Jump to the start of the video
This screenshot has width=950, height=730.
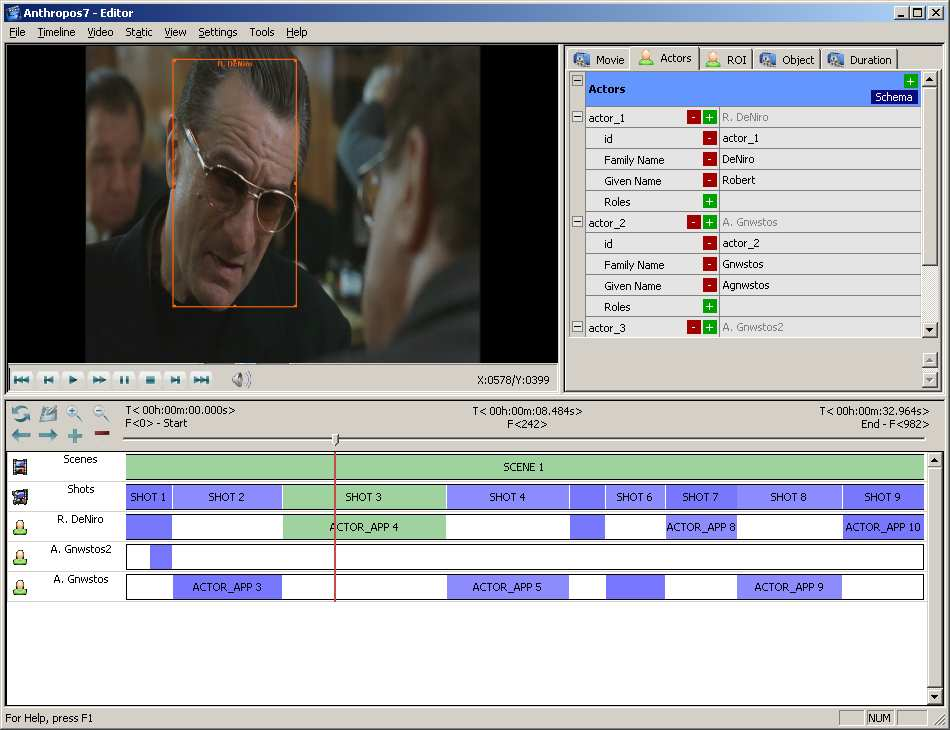pyautogui.click(x=22, y=380)
